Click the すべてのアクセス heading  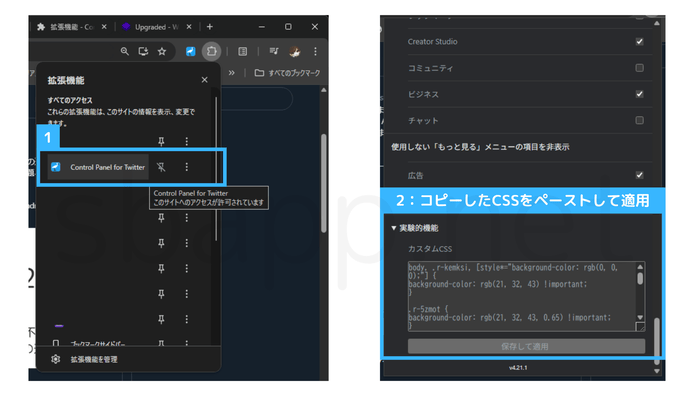pos(70,100)
